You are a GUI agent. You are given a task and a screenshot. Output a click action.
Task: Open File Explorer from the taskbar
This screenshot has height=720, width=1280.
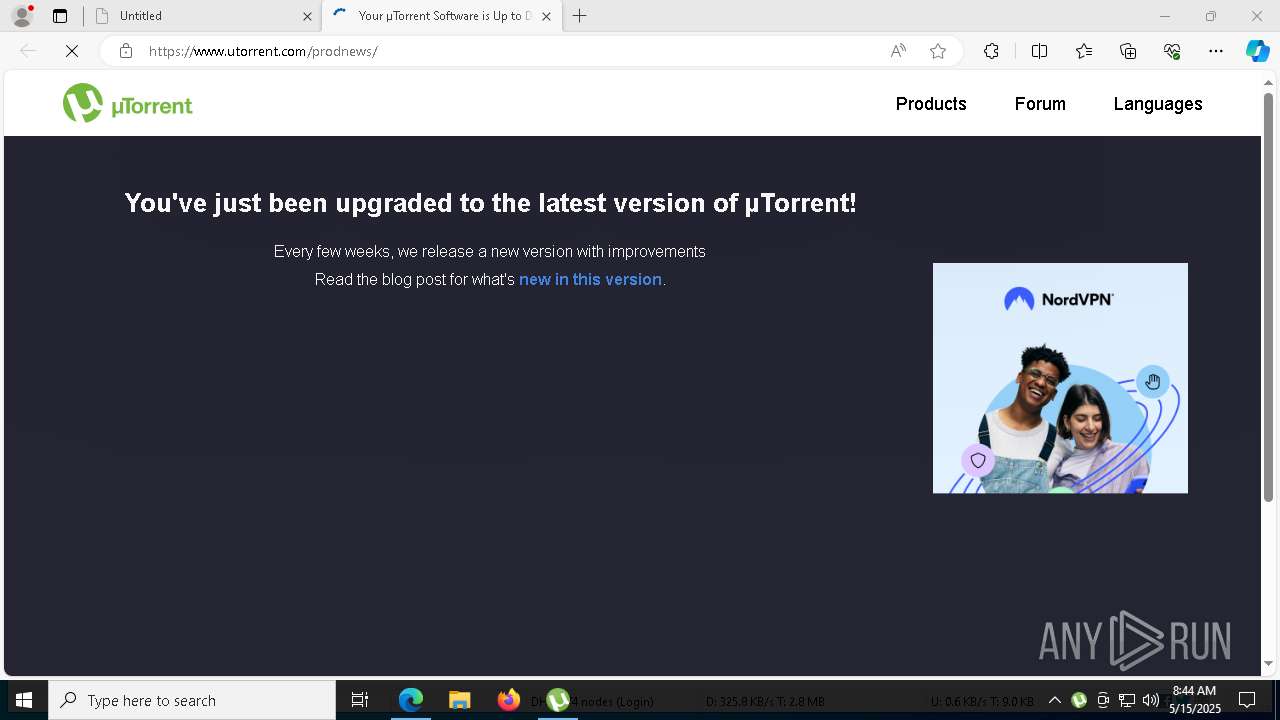tap(459, 700)
